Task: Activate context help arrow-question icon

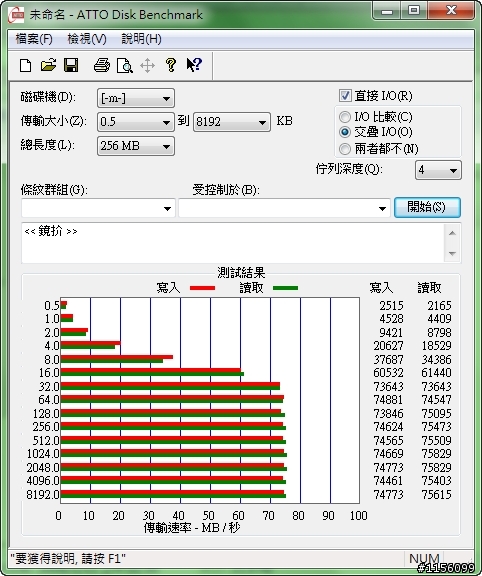Action: [x=194, y=65]
